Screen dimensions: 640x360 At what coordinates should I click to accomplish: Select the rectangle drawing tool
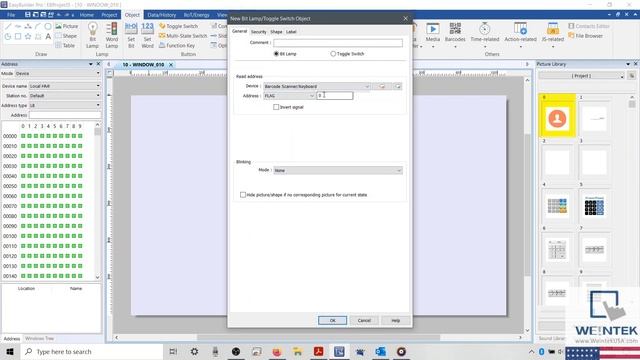click(x=18, y=36)
